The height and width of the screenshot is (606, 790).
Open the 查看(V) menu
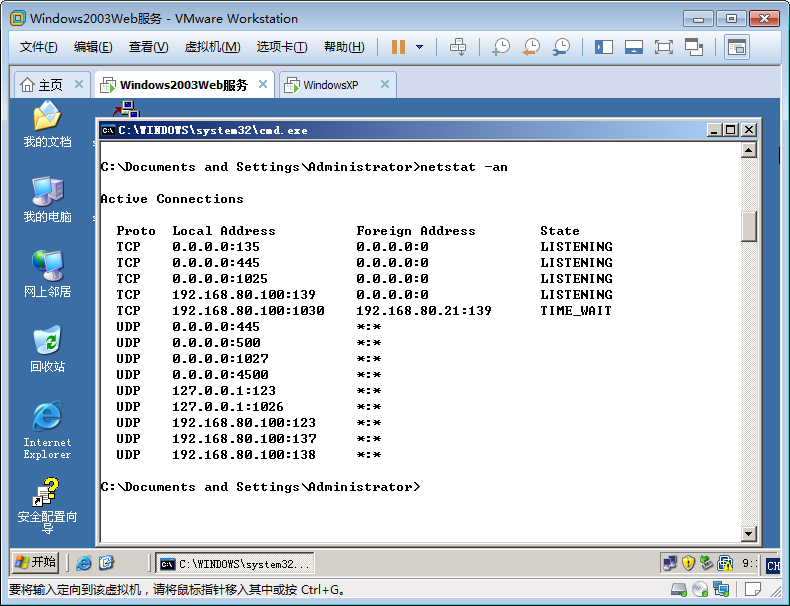pos(148,47)
